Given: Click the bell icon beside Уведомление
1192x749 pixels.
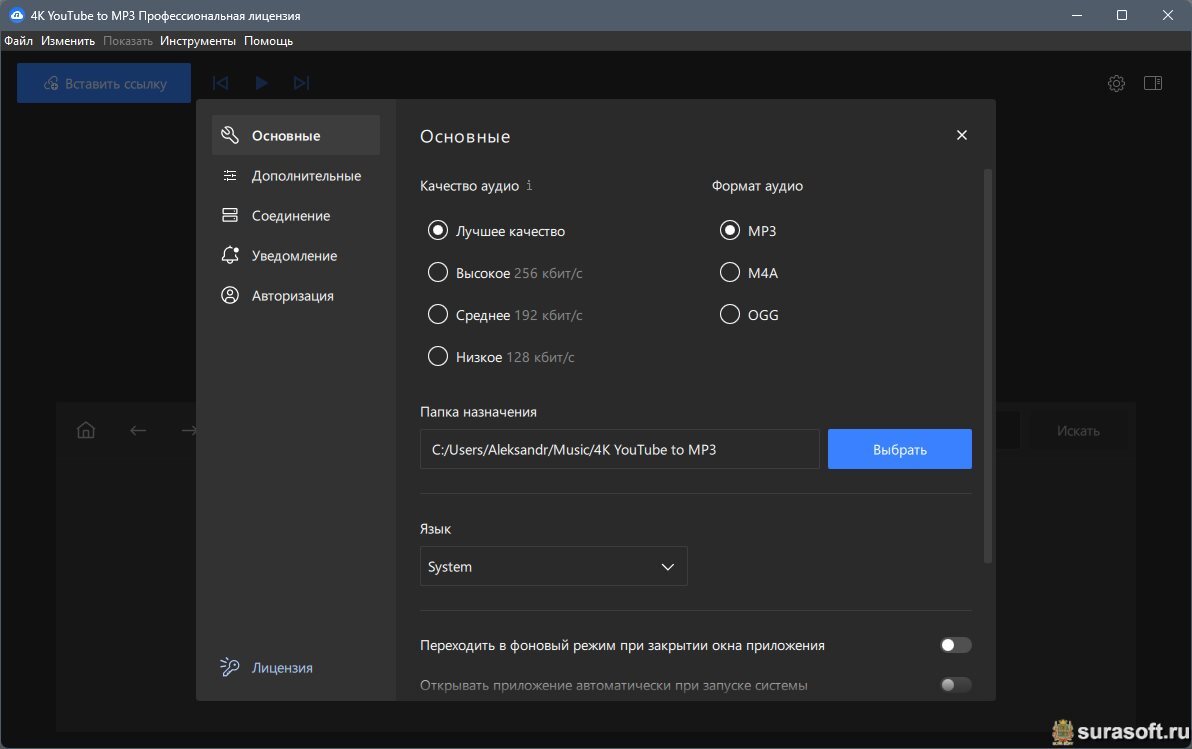Looking at the screenshot, I should point(230,255).
